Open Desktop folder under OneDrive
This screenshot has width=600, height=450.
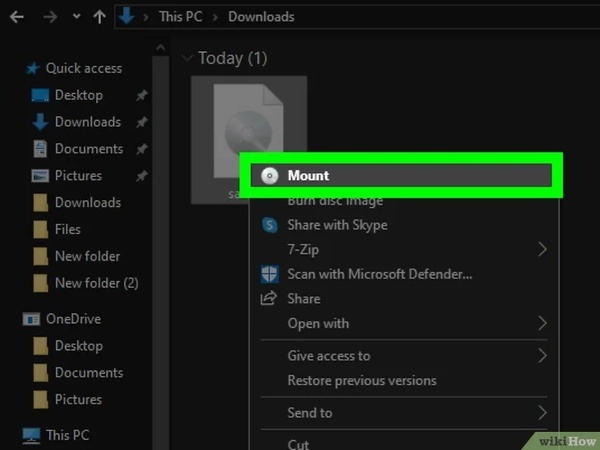[79, 346]
